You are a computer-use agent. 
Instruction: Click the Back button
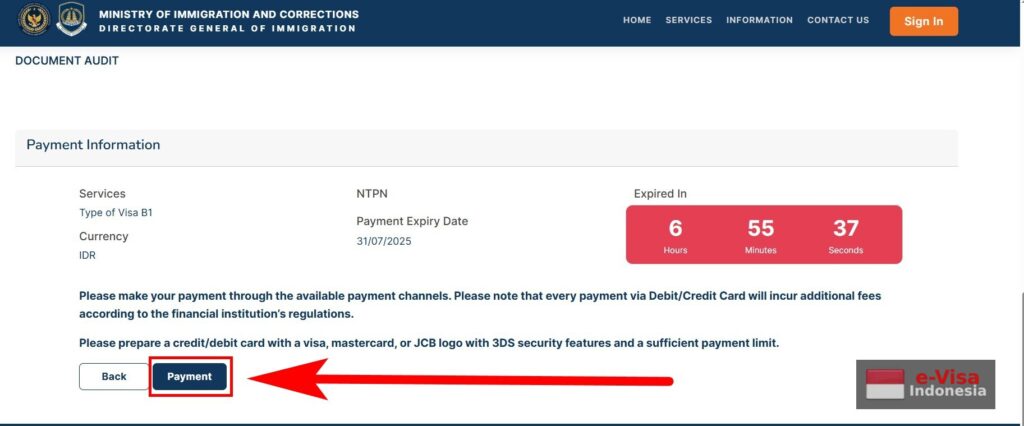pos(114,376)
